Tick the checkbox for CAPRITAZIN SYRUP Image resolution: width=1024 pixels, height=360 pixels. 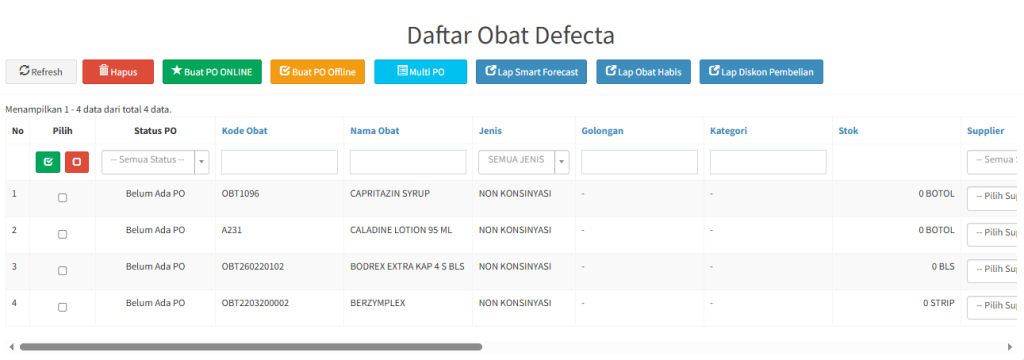pos(62,198)
